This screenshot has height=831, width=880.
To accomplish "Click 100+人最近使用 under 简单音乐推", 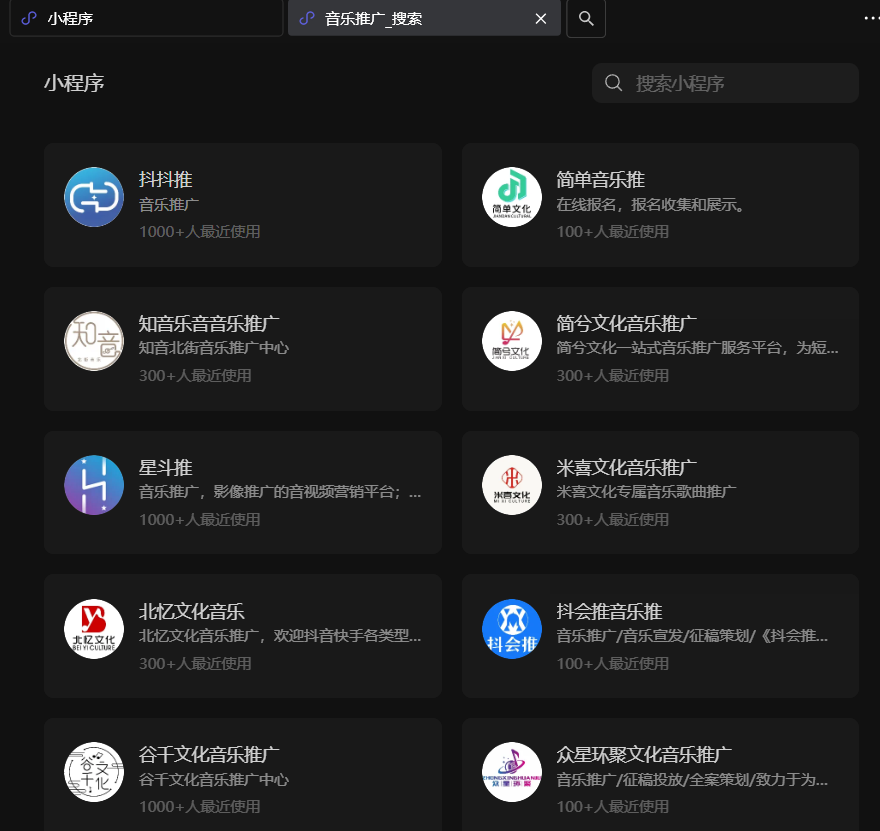I will (x=612, y=232).
